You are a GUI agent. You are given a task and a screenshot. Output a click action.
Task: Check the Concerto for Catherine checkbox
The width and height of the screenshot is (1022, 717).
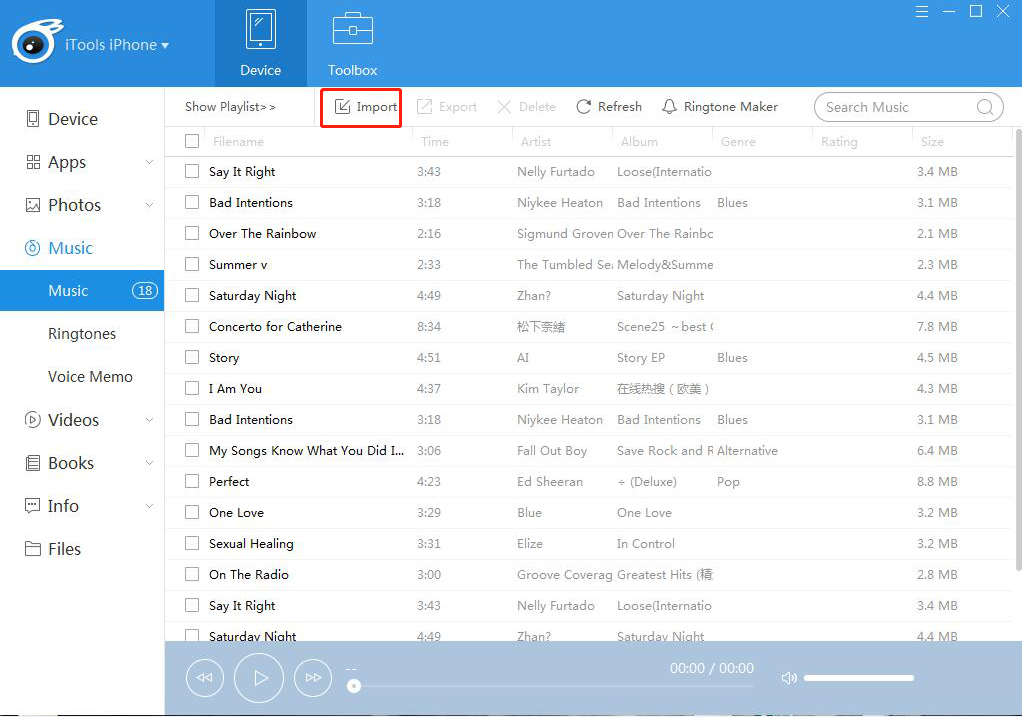coord(192,326)
